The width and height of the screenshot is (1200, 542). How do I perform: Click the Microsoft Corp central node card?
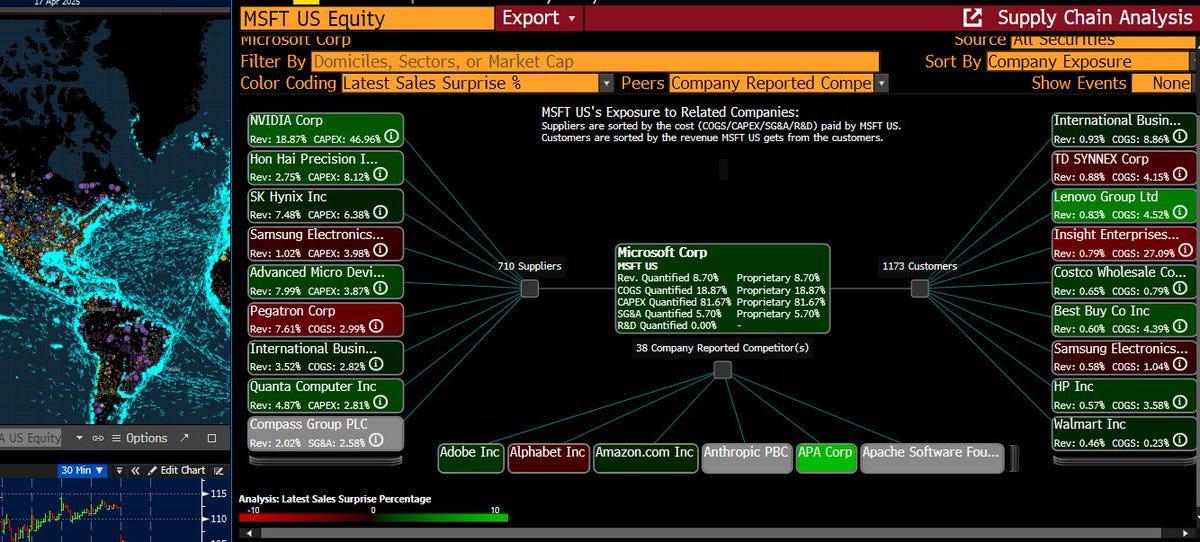(x=722, y=288)
